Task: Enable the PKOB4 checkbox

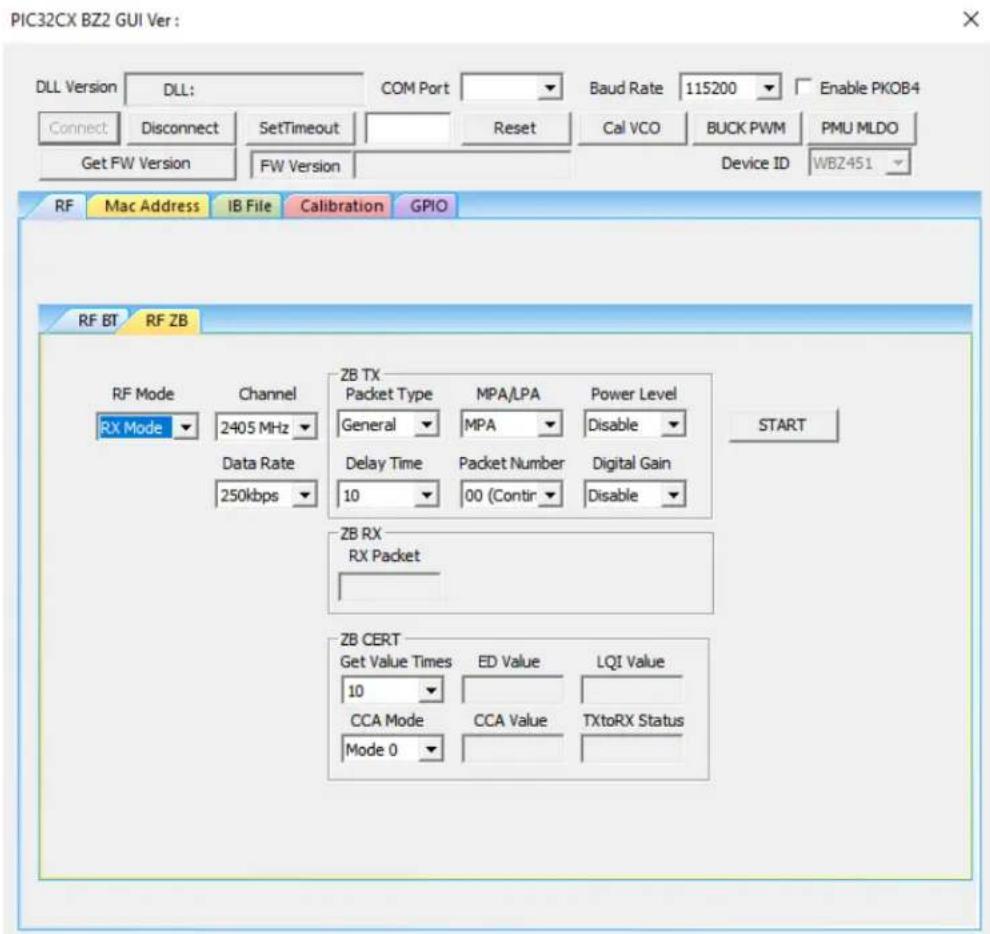Action: [803, 87]
